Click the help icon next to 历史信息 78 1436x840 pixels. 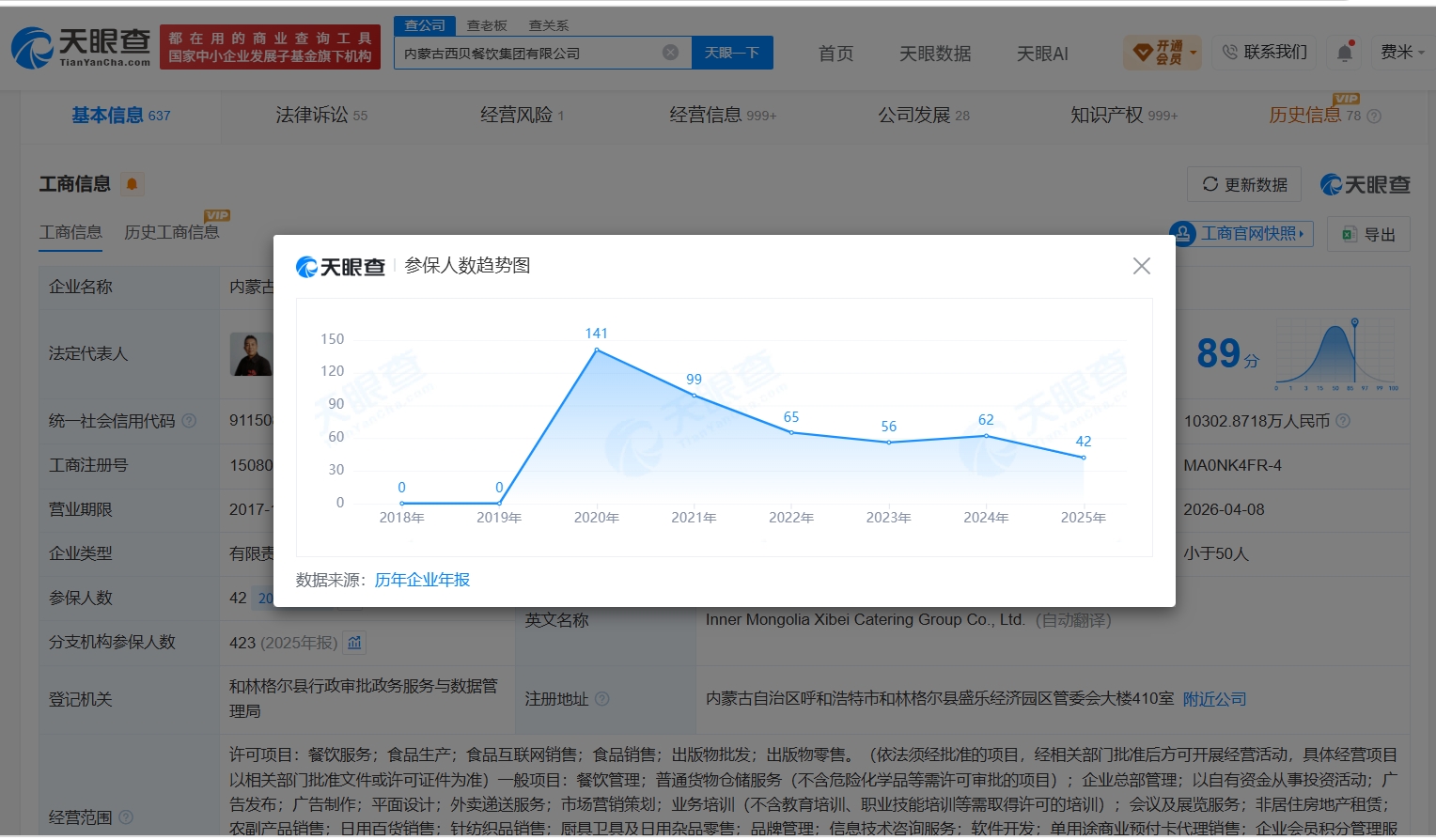(1374, 117)
